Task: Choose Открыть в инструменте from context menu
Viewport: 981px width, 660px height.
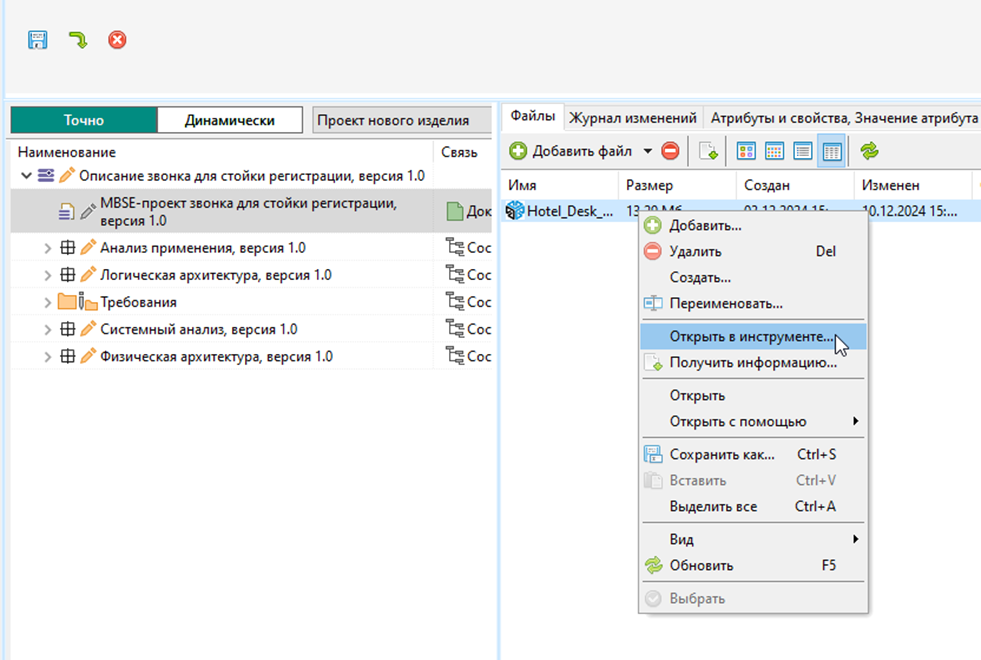Action: coord(751,338)
